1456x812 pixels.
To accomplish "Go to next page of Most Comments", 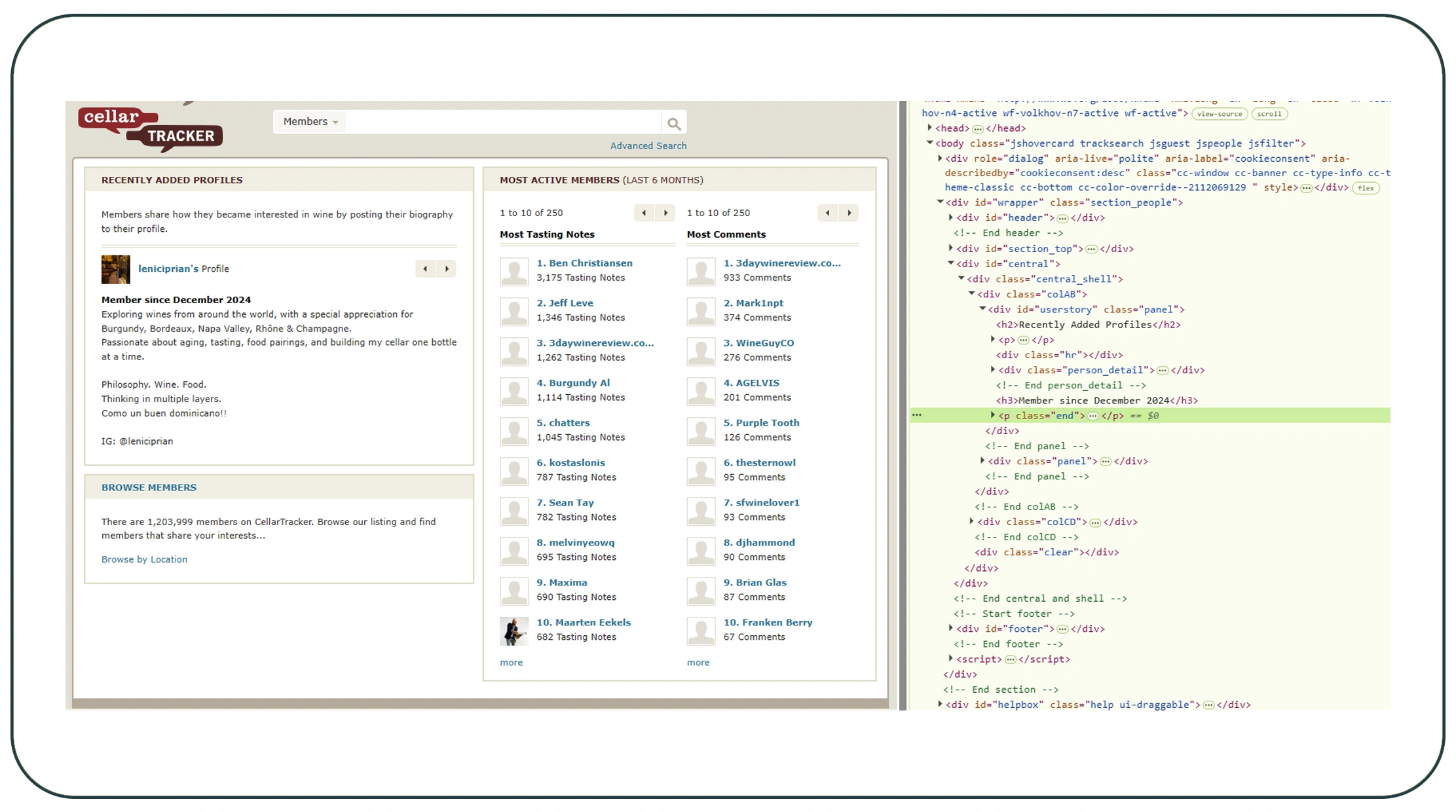I will (x=849, y=213).
